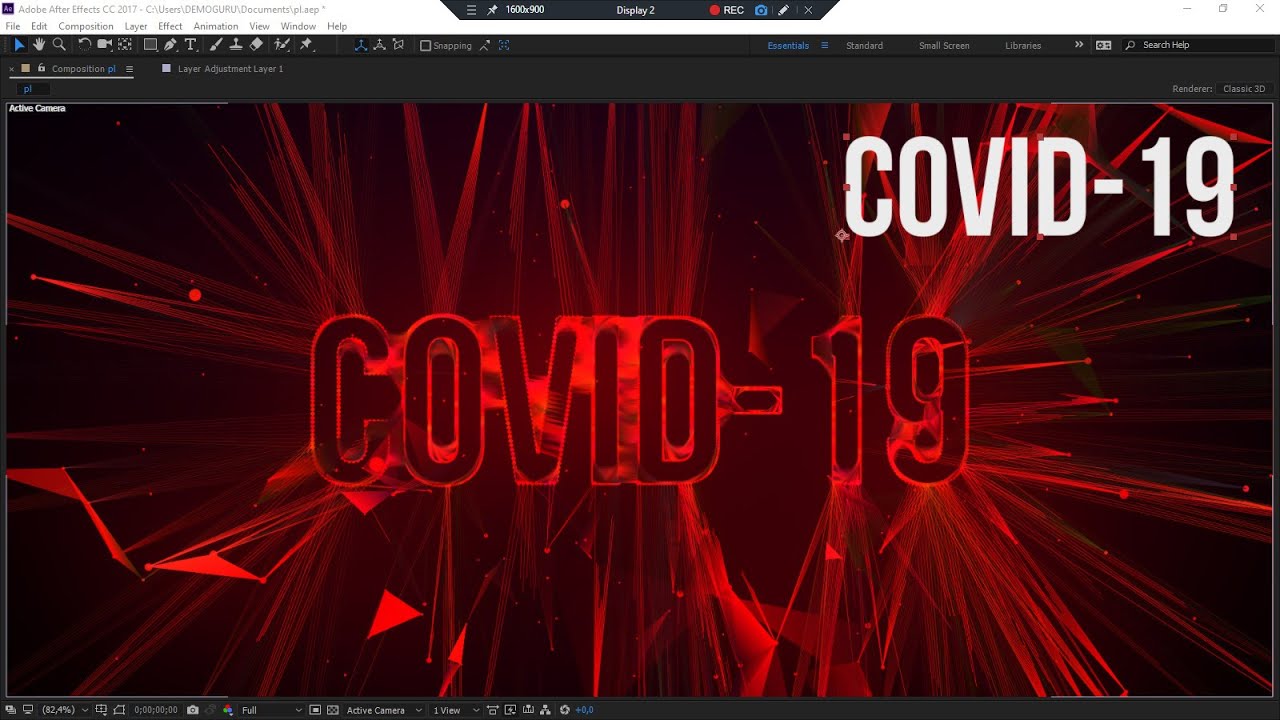The image size is (1280, 720).
Task: Open the Timeline panel from viewer
Action: point(528,710)
